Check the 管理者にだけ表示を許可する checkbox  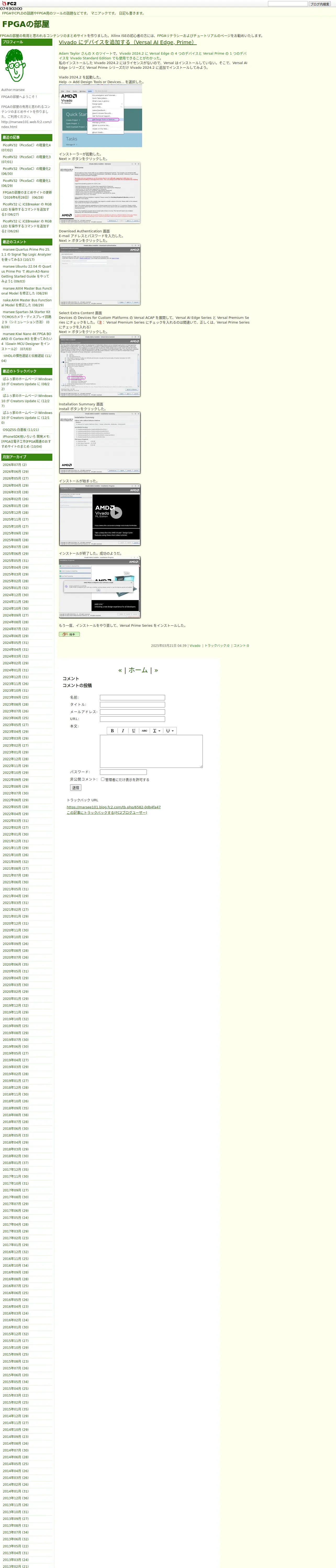(102, 779)
